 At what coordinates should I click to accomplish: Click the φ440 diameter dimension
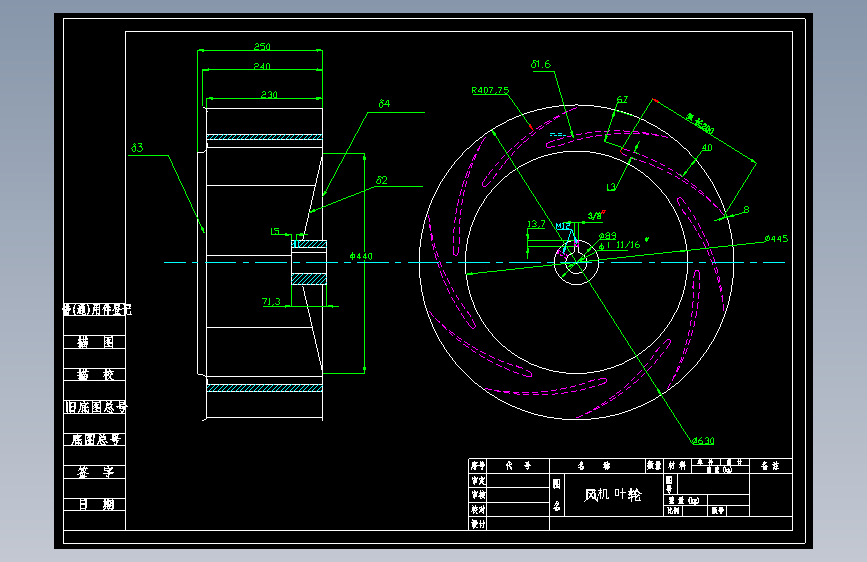click(x=361, y=256)
